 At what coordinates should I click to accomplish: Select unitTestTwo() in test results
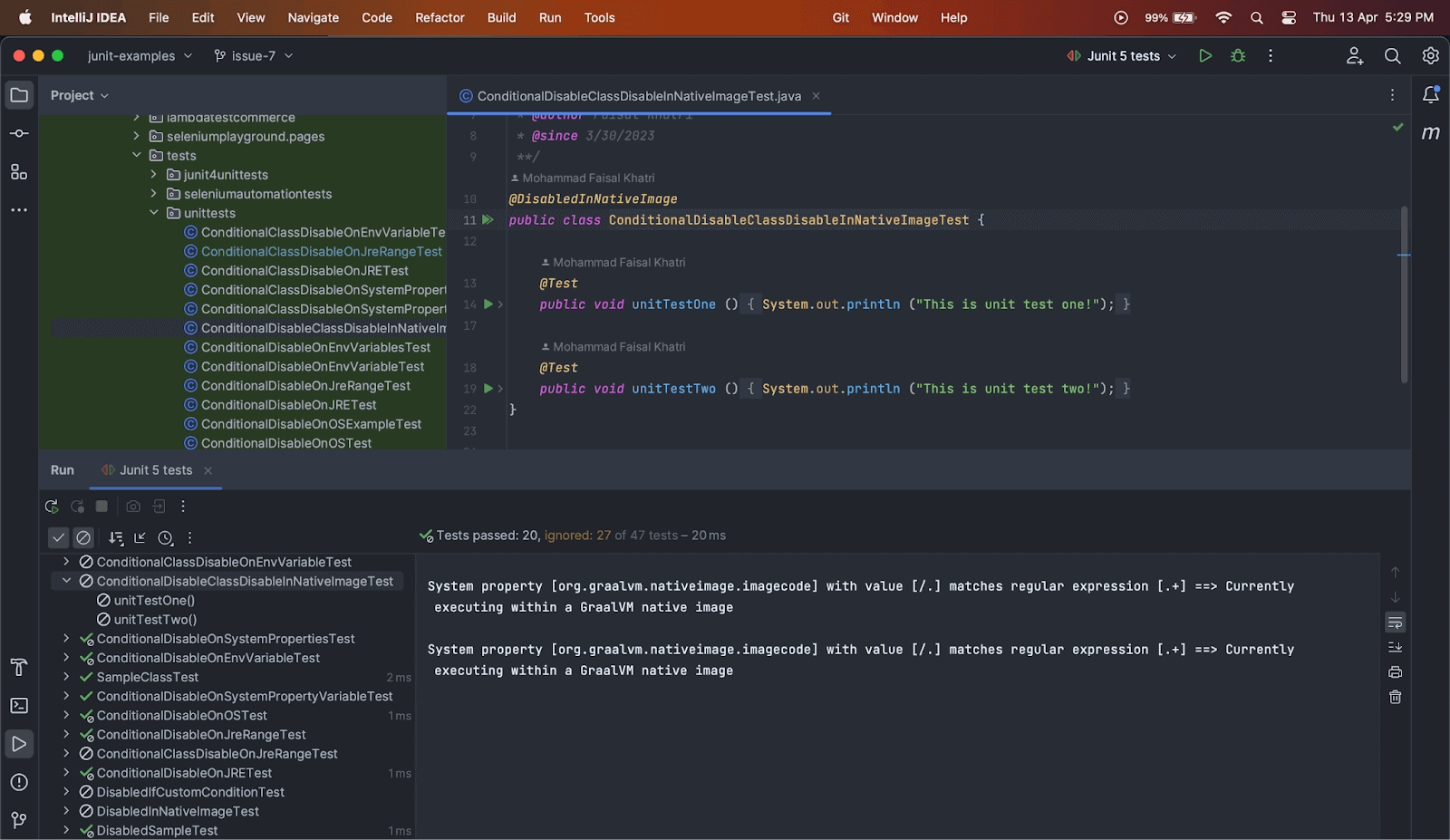tap(155, 620)
